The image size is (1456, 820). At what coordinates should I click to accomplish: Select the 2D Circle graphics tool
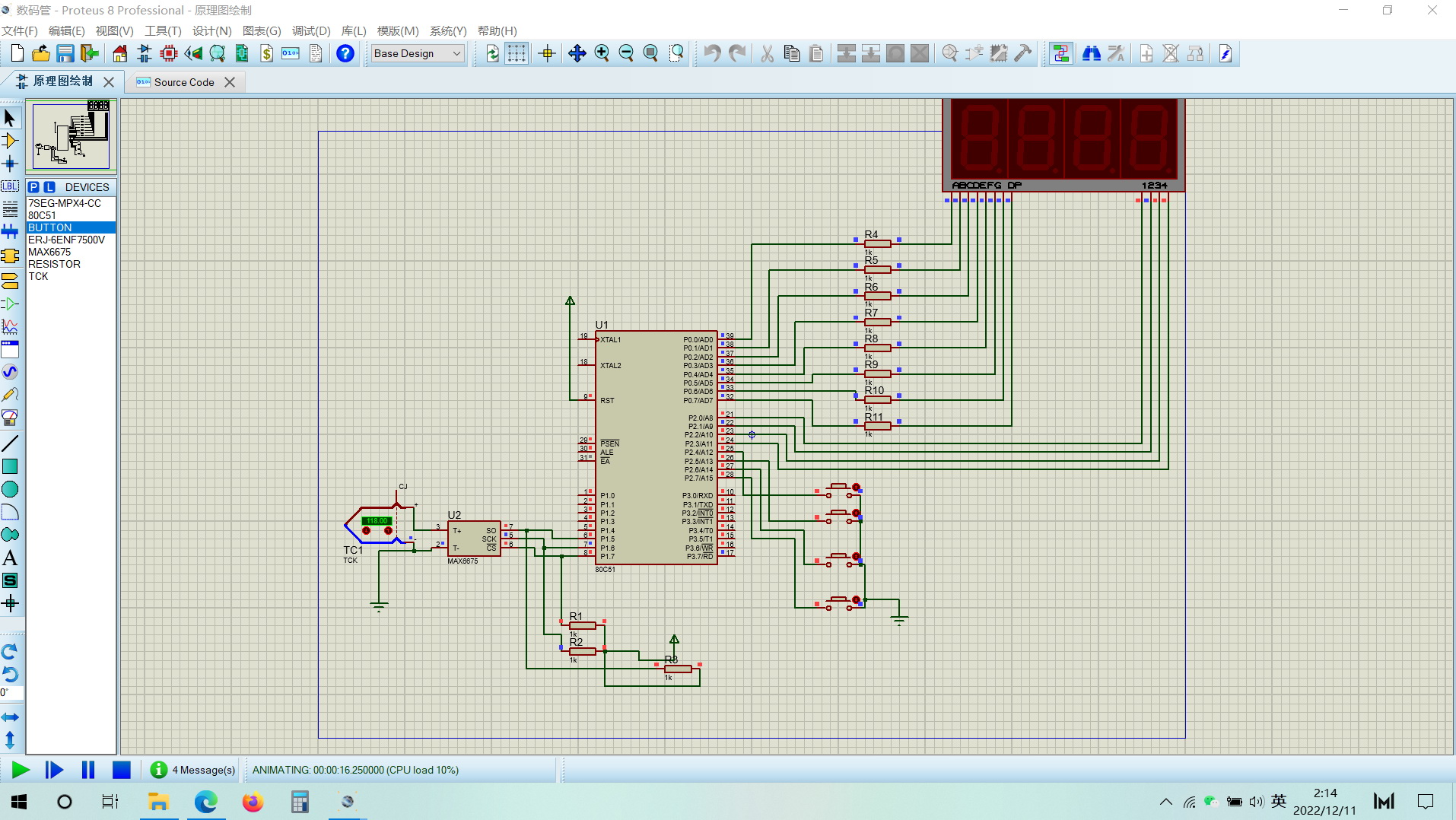coord(10,489)
